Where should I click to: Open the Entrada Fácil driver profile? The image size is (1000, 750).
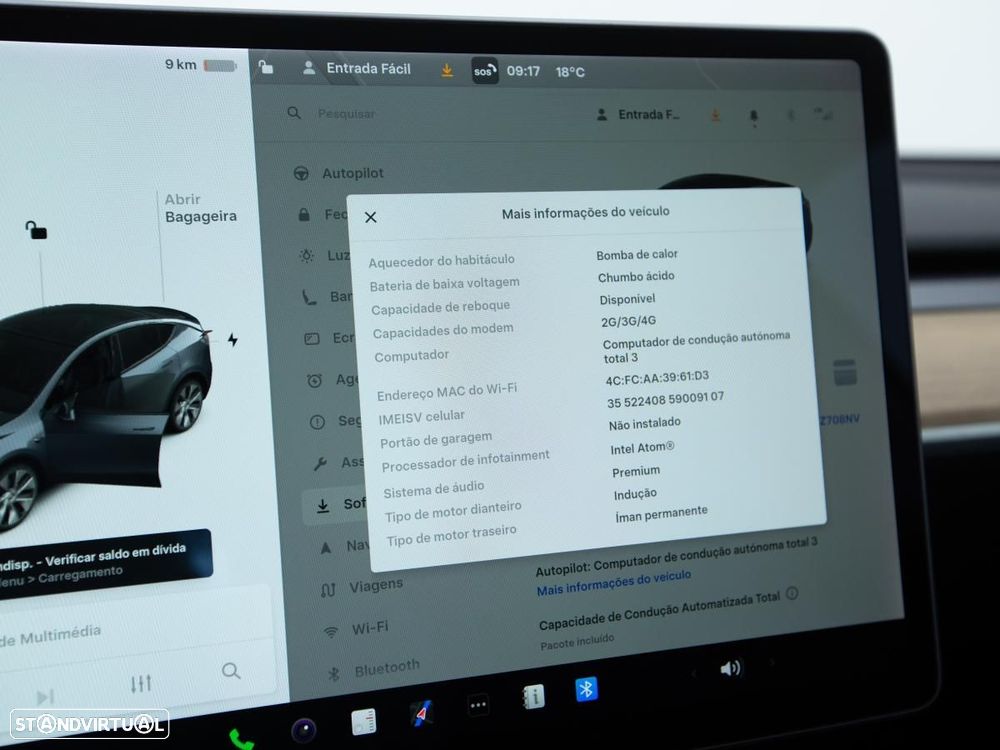[x=357, y=68]
